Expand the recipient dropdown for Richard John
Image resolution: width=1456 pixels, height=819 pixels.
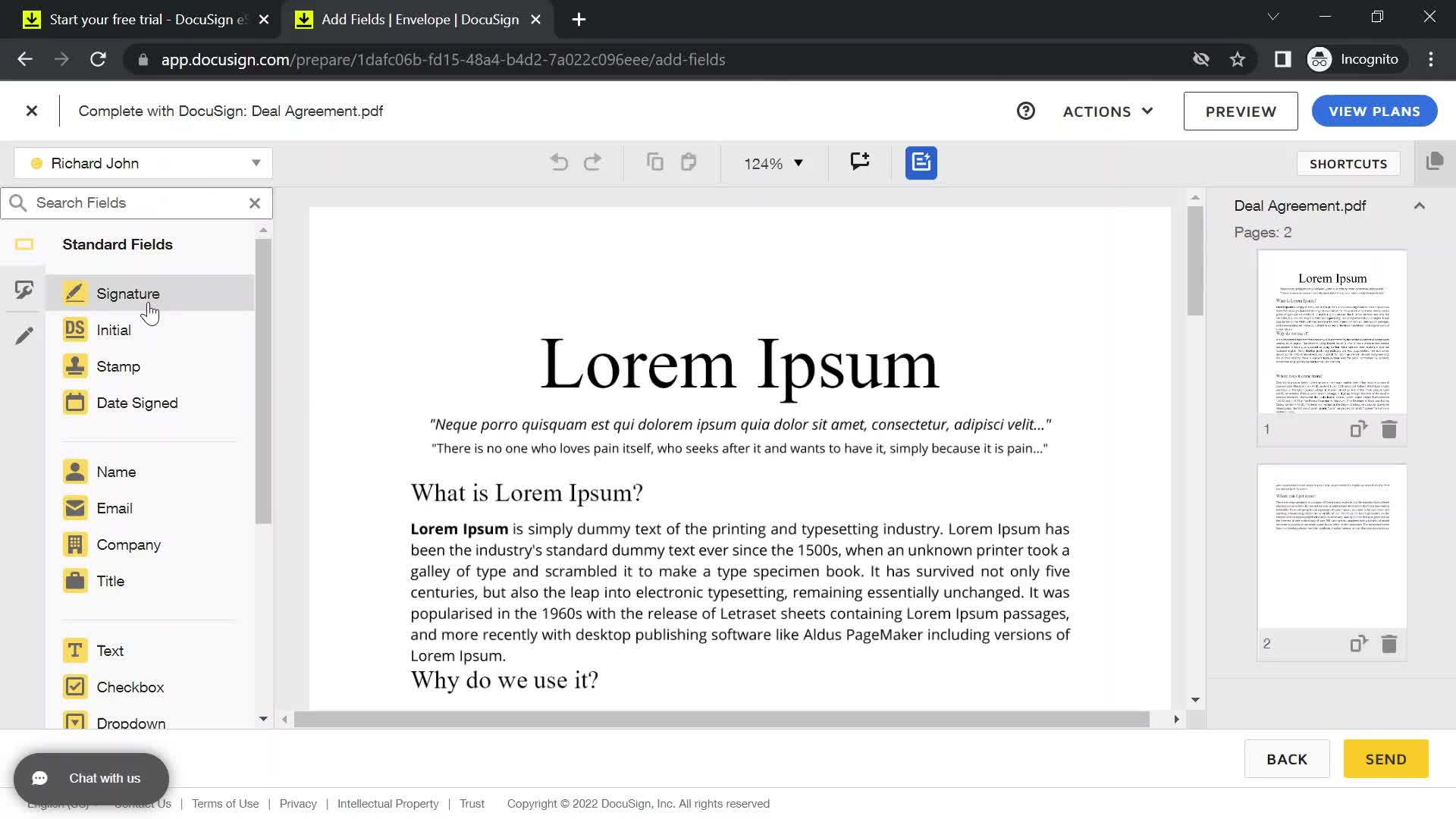(x=255, y=163)
